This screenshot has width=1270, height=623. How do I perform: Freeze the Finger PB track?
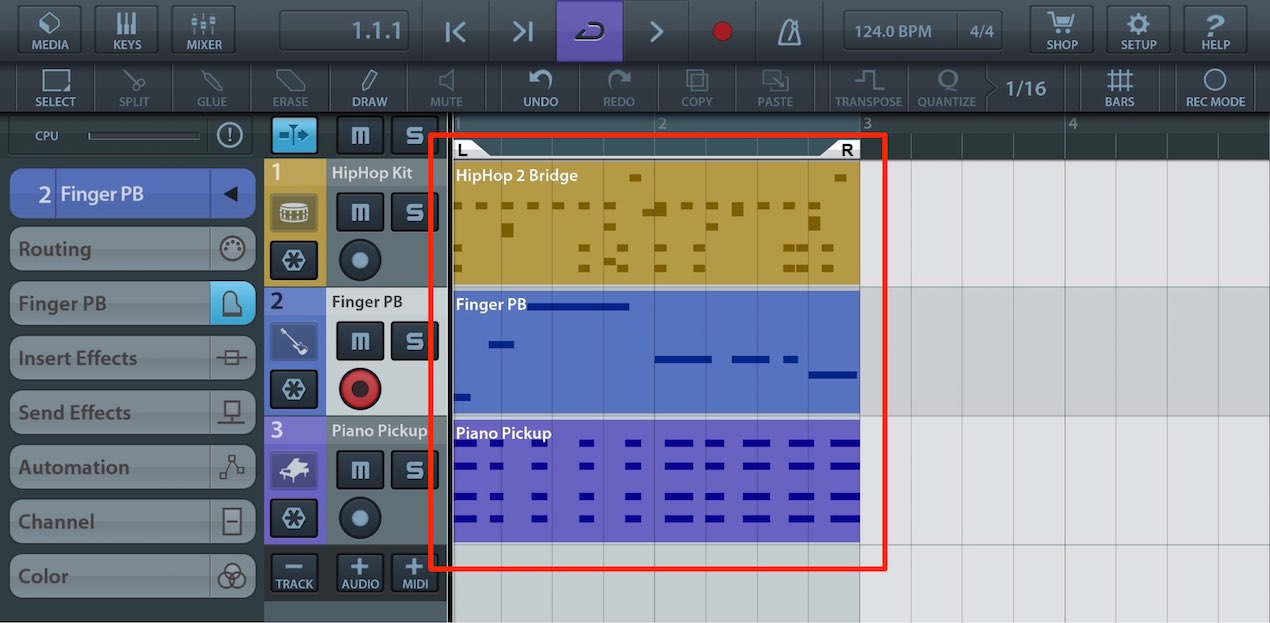point(294,390)
